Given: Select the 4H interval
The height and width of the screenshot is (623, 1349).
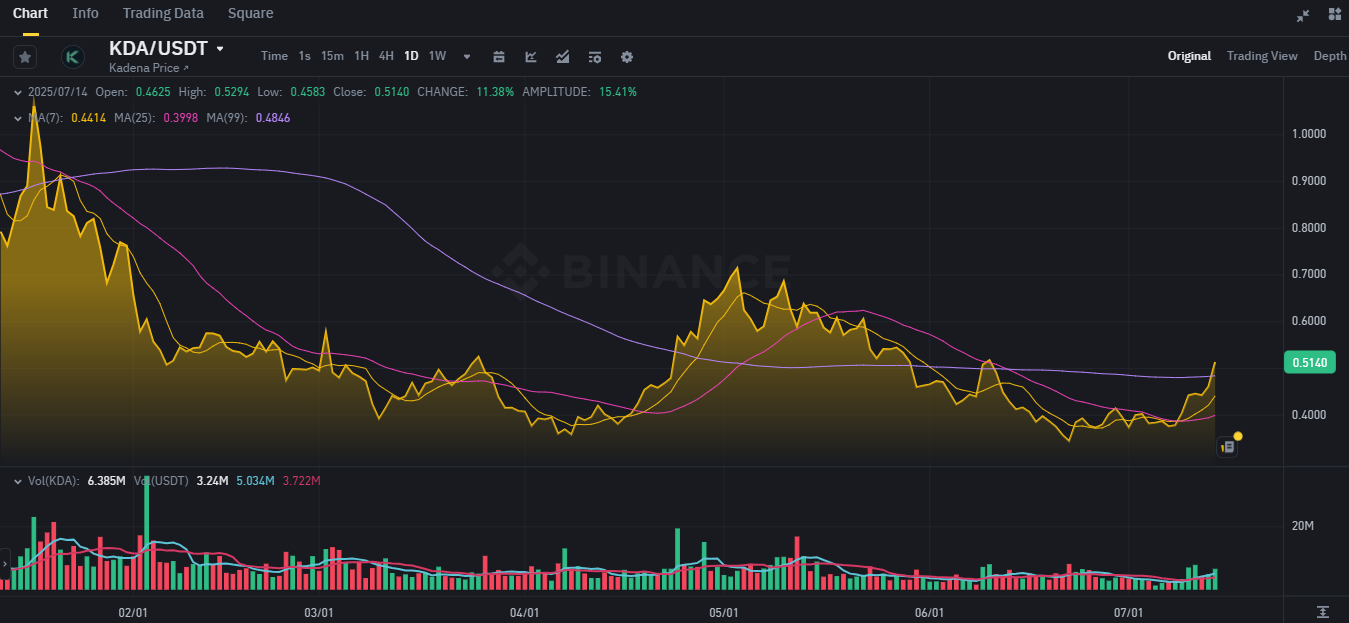Looking at the screenshot, I should tap(386, 56).
